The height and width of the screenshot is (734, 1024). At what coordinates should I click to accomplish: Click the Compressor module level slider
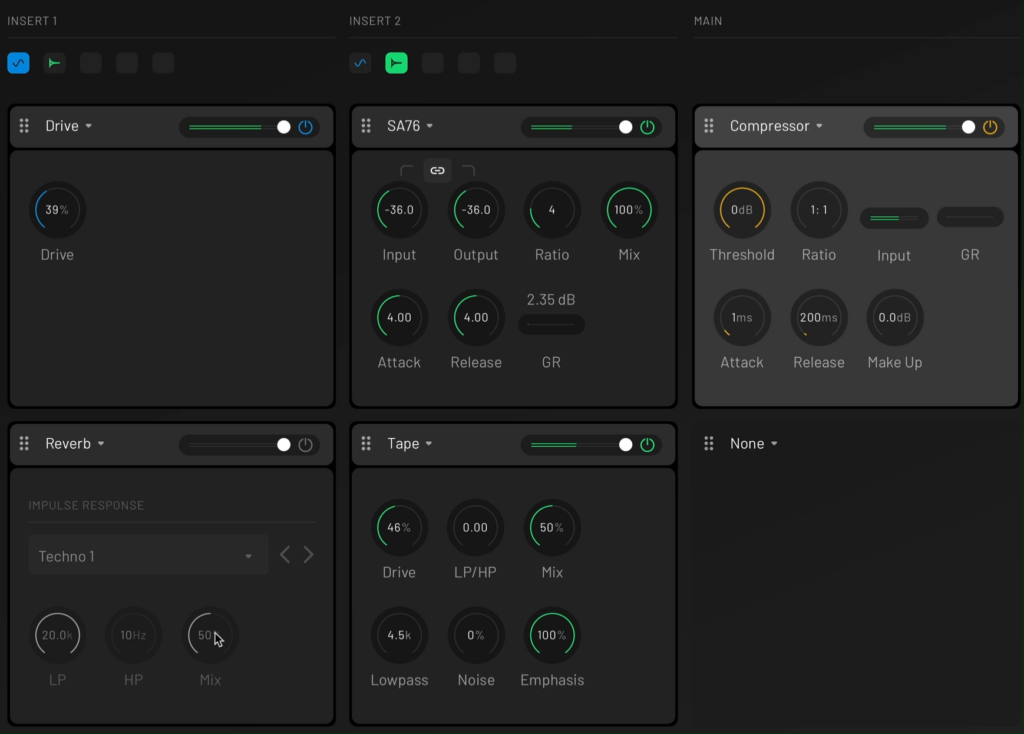[924, 127]
